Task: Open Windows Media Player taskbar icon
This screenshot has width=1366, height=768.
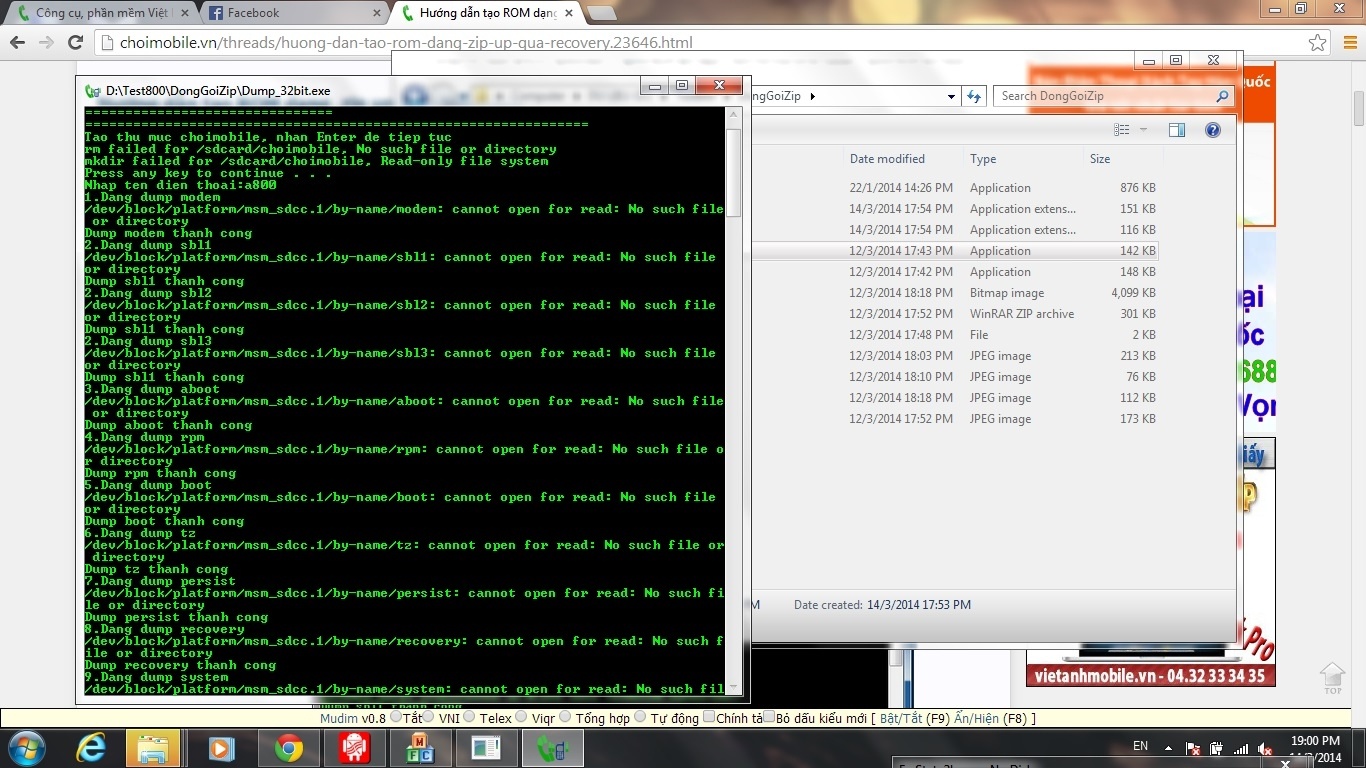Action: click(221, 748)
